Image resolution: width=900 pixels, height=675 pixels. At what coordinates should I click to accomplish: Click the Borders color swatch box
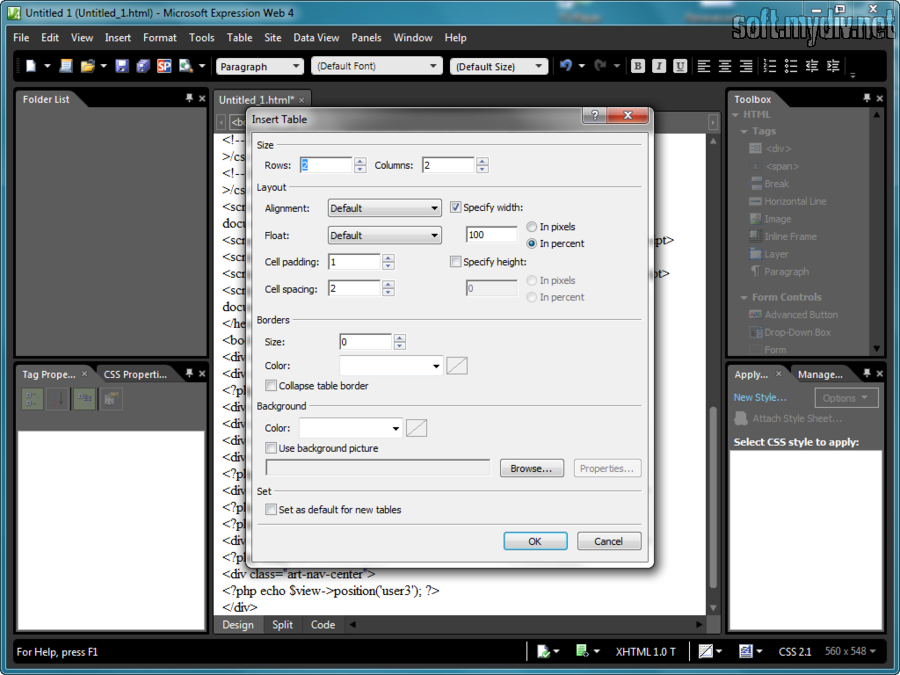pos(456,366)
